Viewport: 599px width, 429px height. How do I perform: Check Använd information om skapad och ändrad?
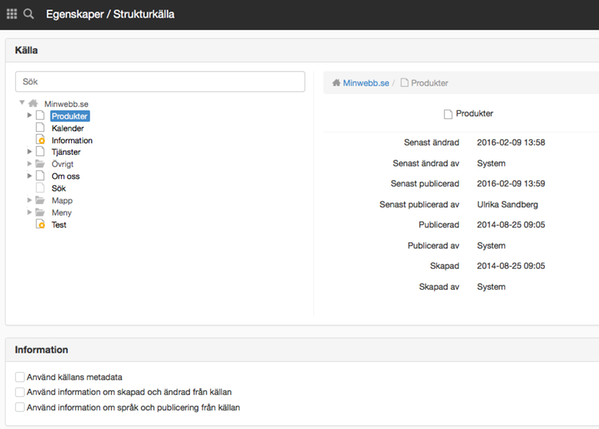tap(20, 392)
